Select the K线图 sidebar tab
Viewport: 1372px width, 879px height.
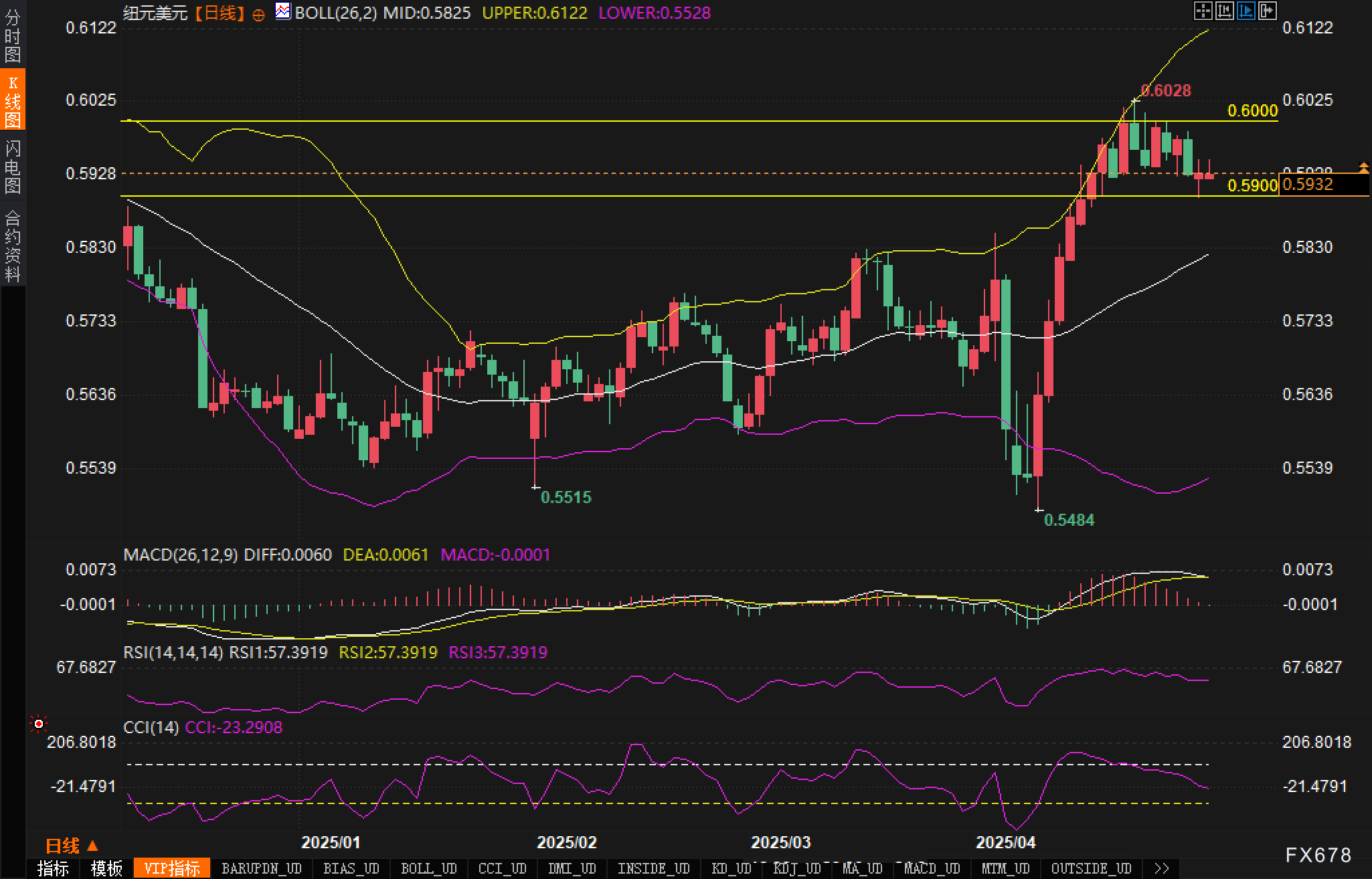[13, 100]
